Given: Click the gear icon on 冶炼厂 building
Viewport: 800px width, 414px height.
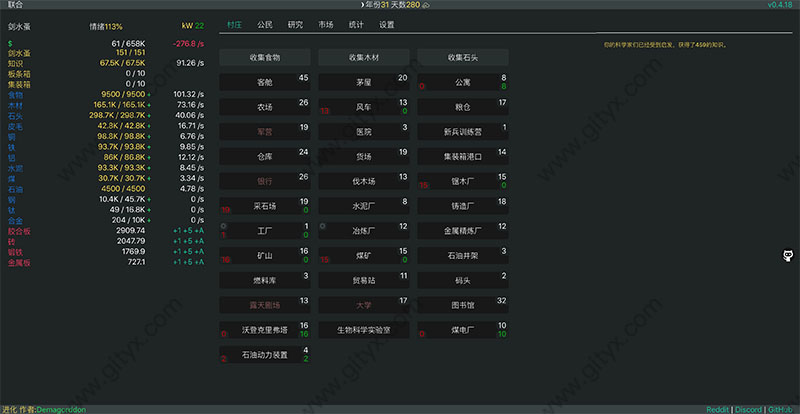Looking at the screenshot, I should pyautogui.click(x=324, y=225).
